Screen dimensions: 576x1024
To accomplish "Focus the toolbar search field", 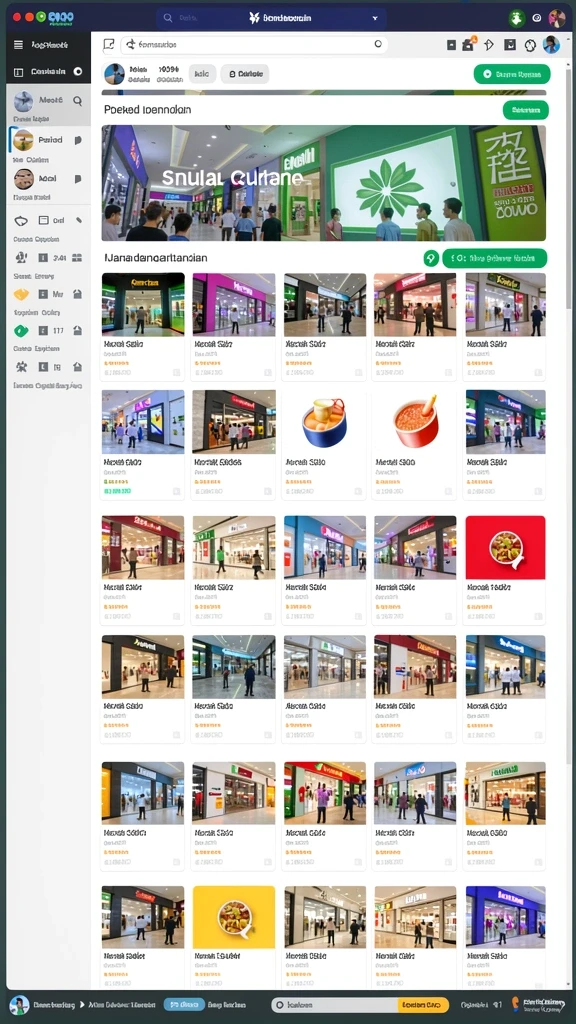I will (254, 44).
